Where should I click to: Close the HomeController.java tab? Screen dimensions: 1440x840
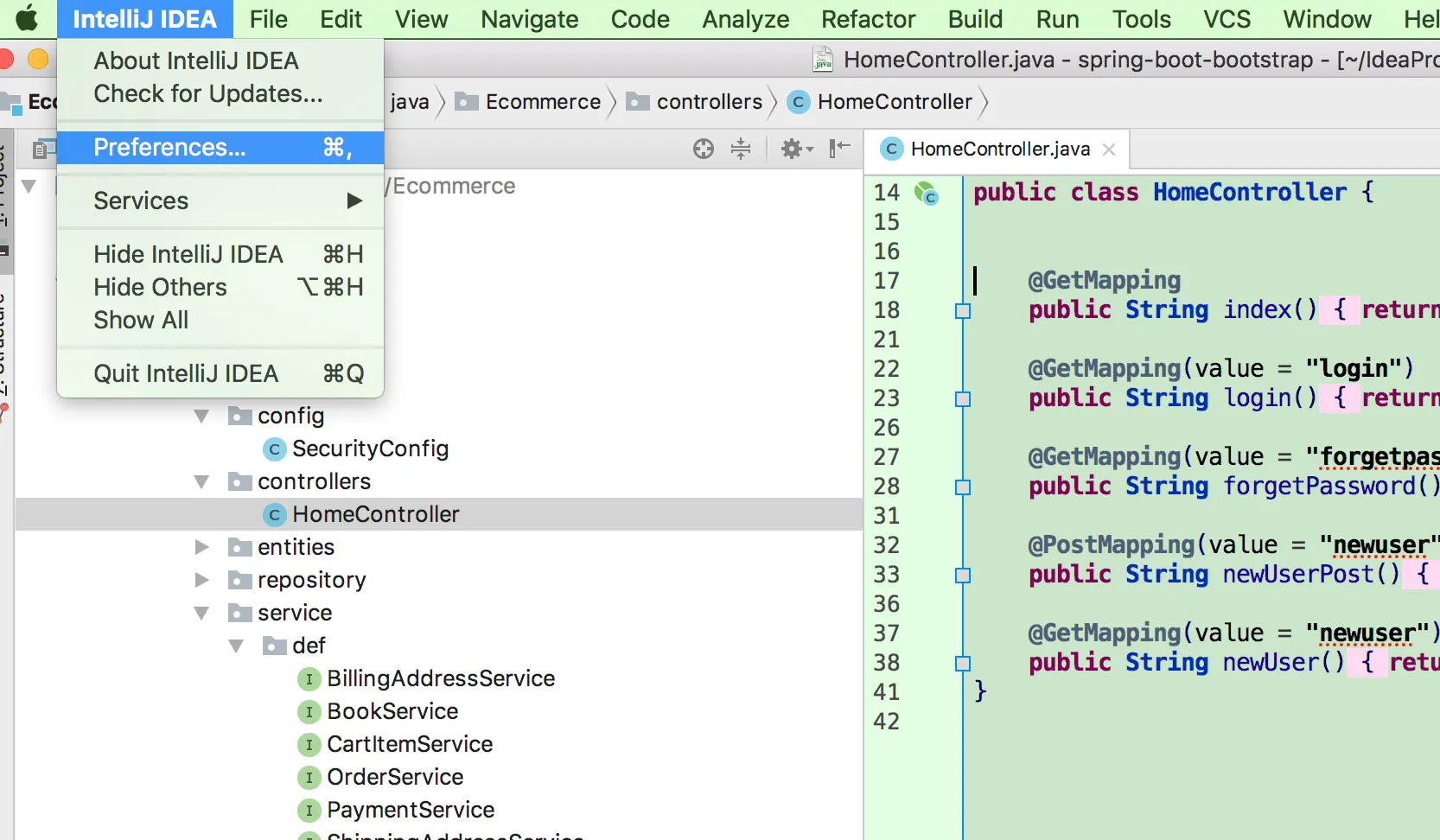[x=1109, y=150]
